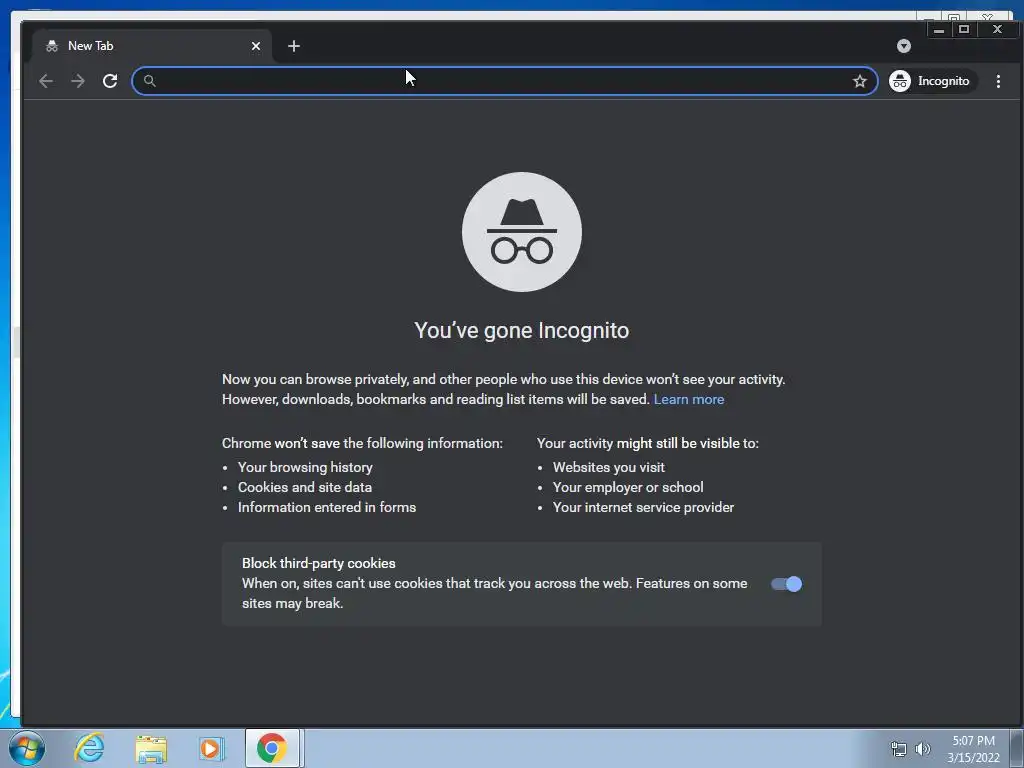The width and height of the screenshot is (1024, 768).
Task: Open the network tray icon
Action: point(899,749)
